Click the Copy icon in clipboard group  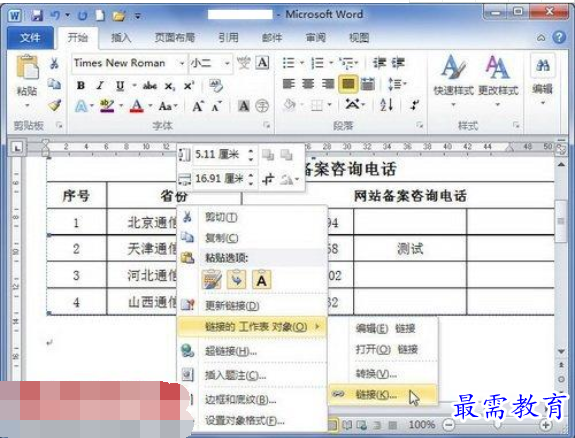[54, 84]
